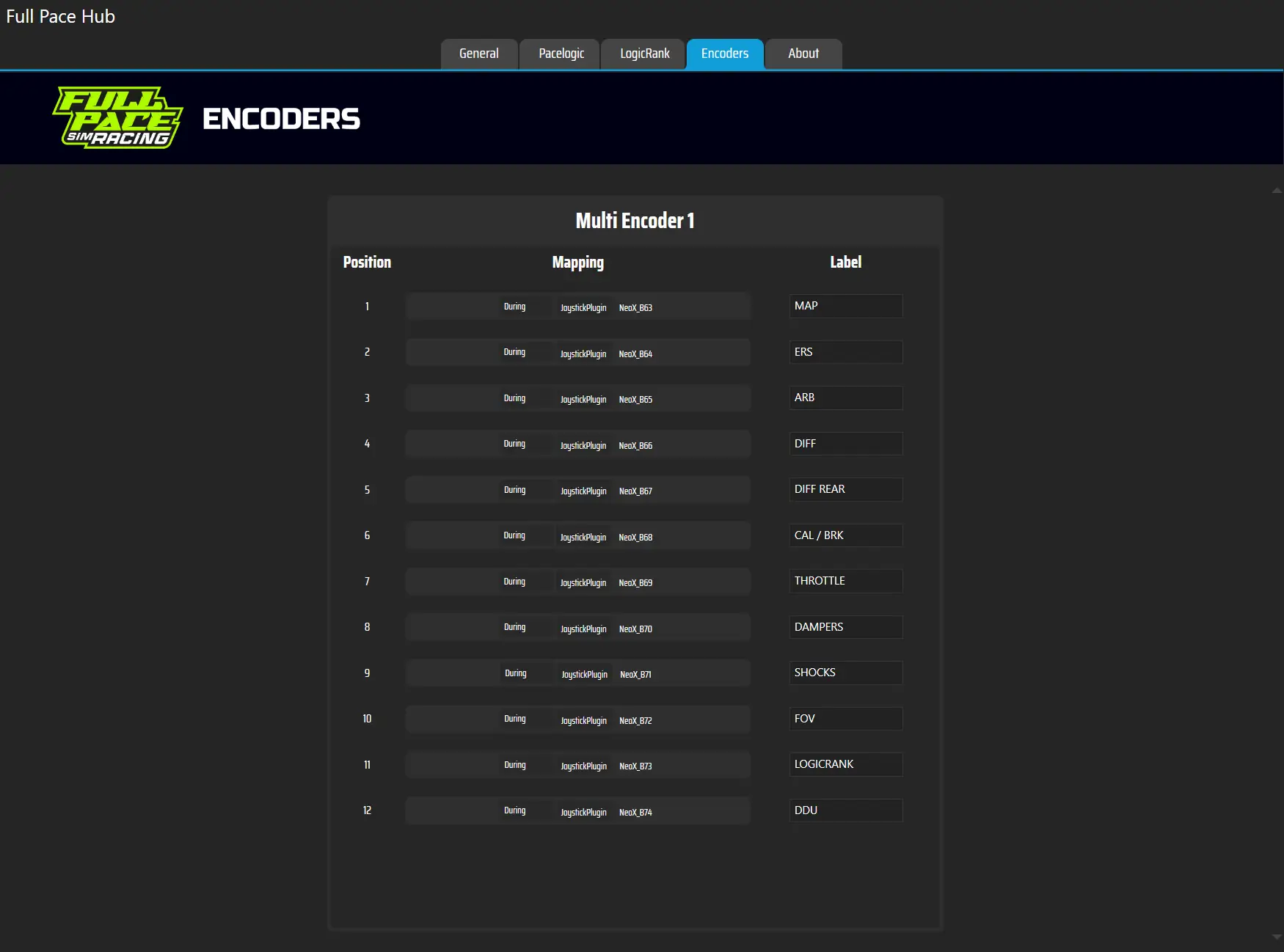The width and height of the screenshot is (1284, 952).
Task: Click the DIFF REAR label box
Action: coord(845,489)
